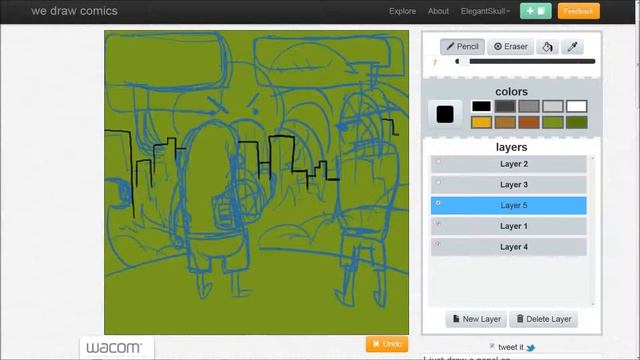Pick the burnt orange color swatch

coord(529,122)
